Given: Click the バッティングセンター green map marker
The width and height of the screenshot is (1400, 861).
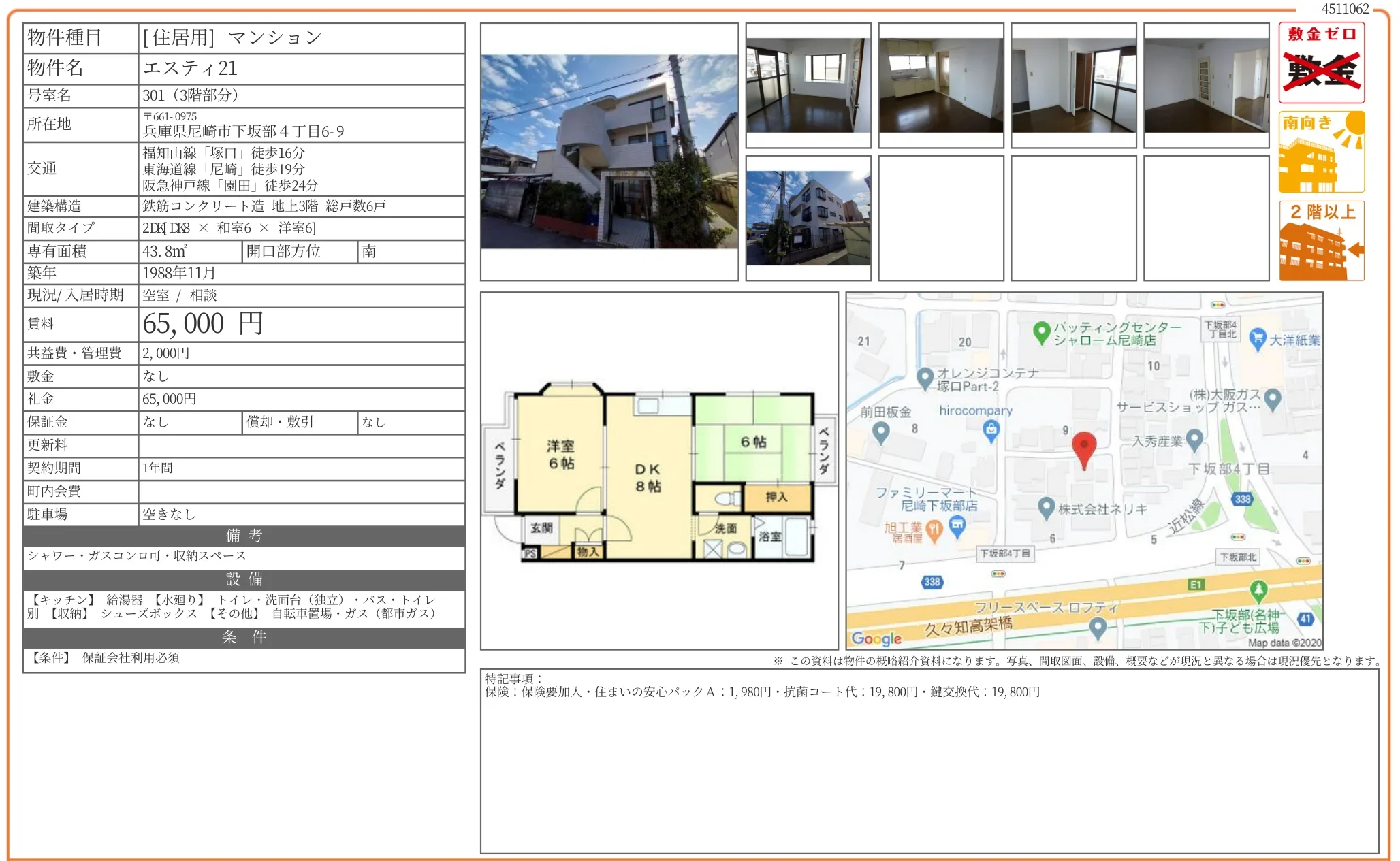Looking at the screenshot, I should click(x=1041, y=332).
